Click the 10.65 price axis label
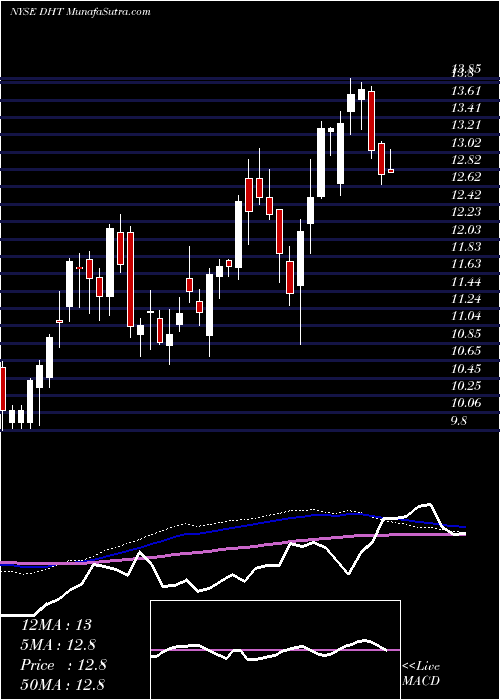Image resolution: width=500 pixels, height=700 pixels. point(466,351)
